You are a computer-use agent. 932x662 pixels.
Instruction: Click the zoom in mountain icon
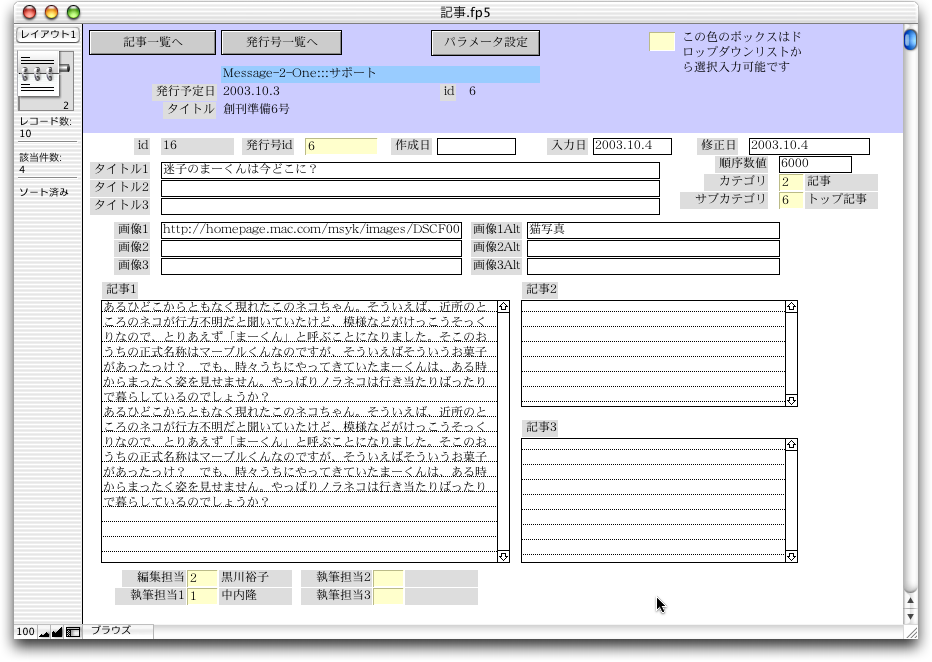coord(57,632)
